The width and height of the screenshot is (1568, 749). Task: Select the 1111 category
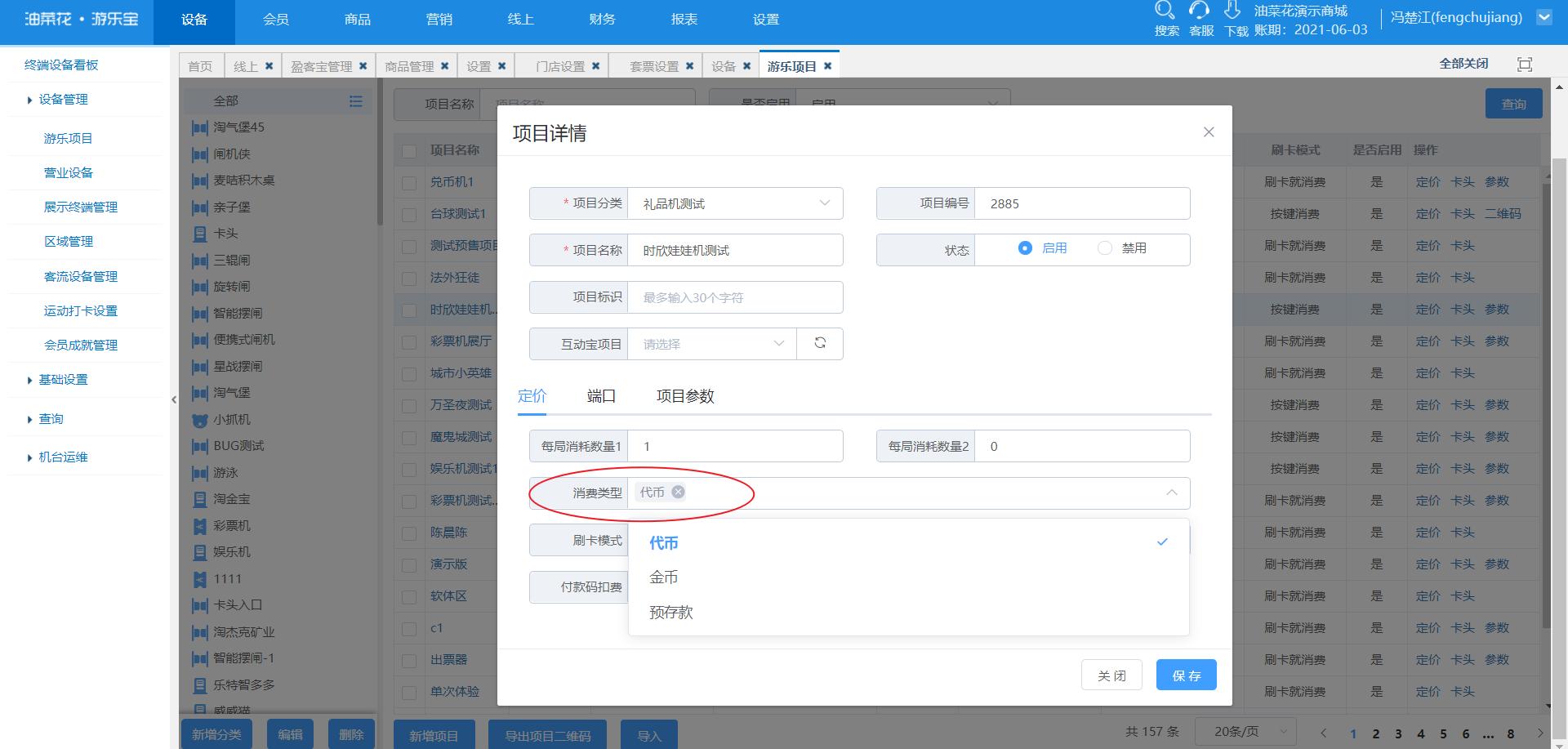(x=228, y=579)
